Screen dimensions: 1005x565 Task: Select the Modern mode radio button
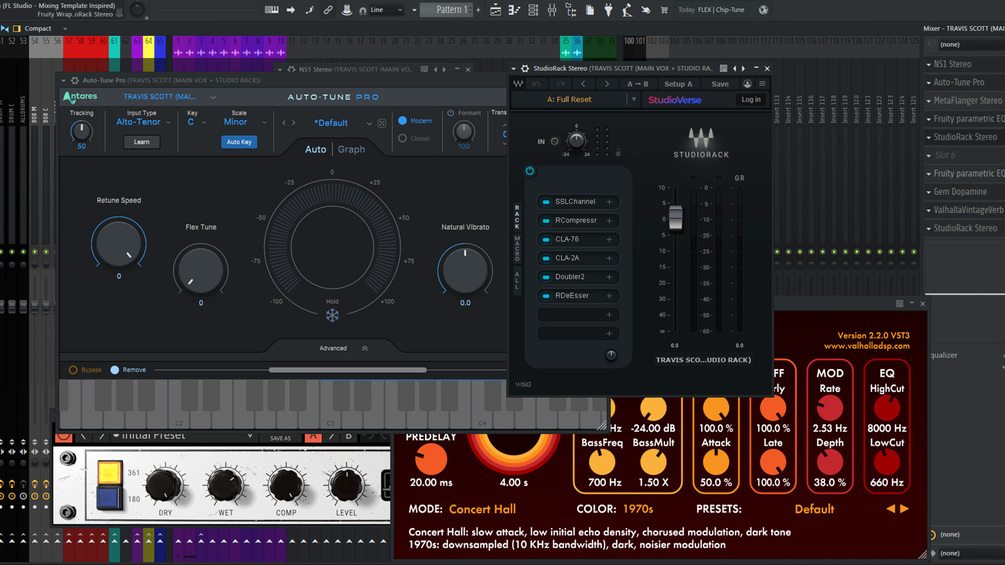403,120
